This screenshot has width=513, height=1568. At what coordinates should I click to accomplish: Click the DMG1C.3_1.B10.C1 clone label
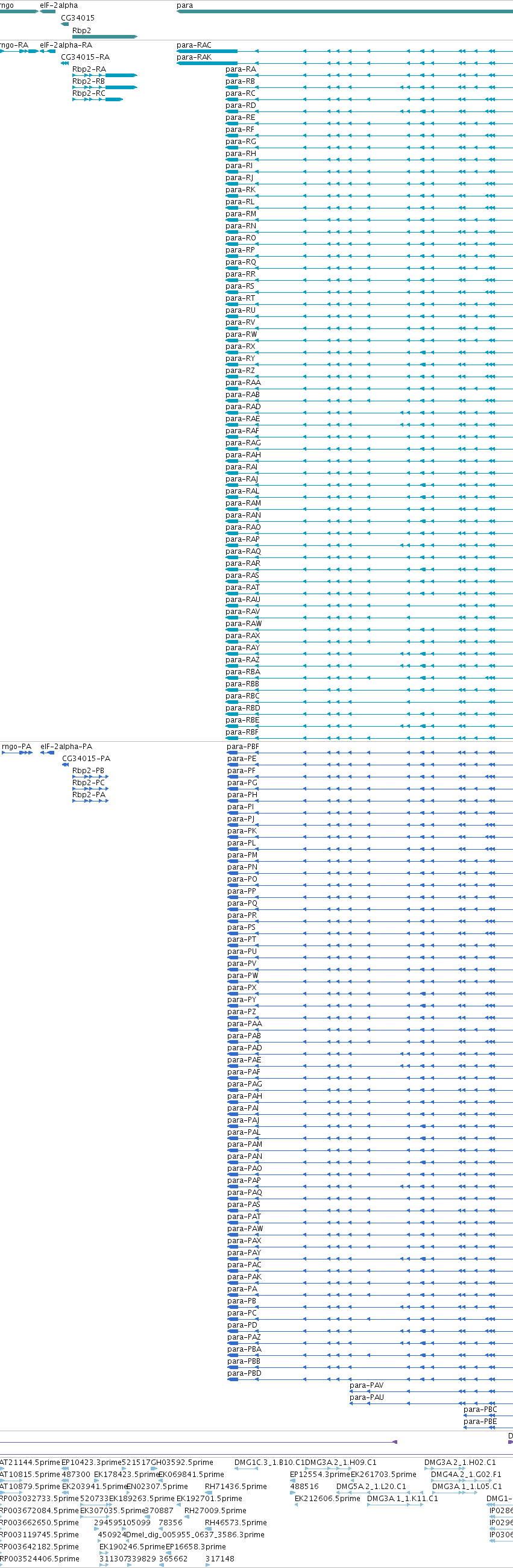(269, 1463)
